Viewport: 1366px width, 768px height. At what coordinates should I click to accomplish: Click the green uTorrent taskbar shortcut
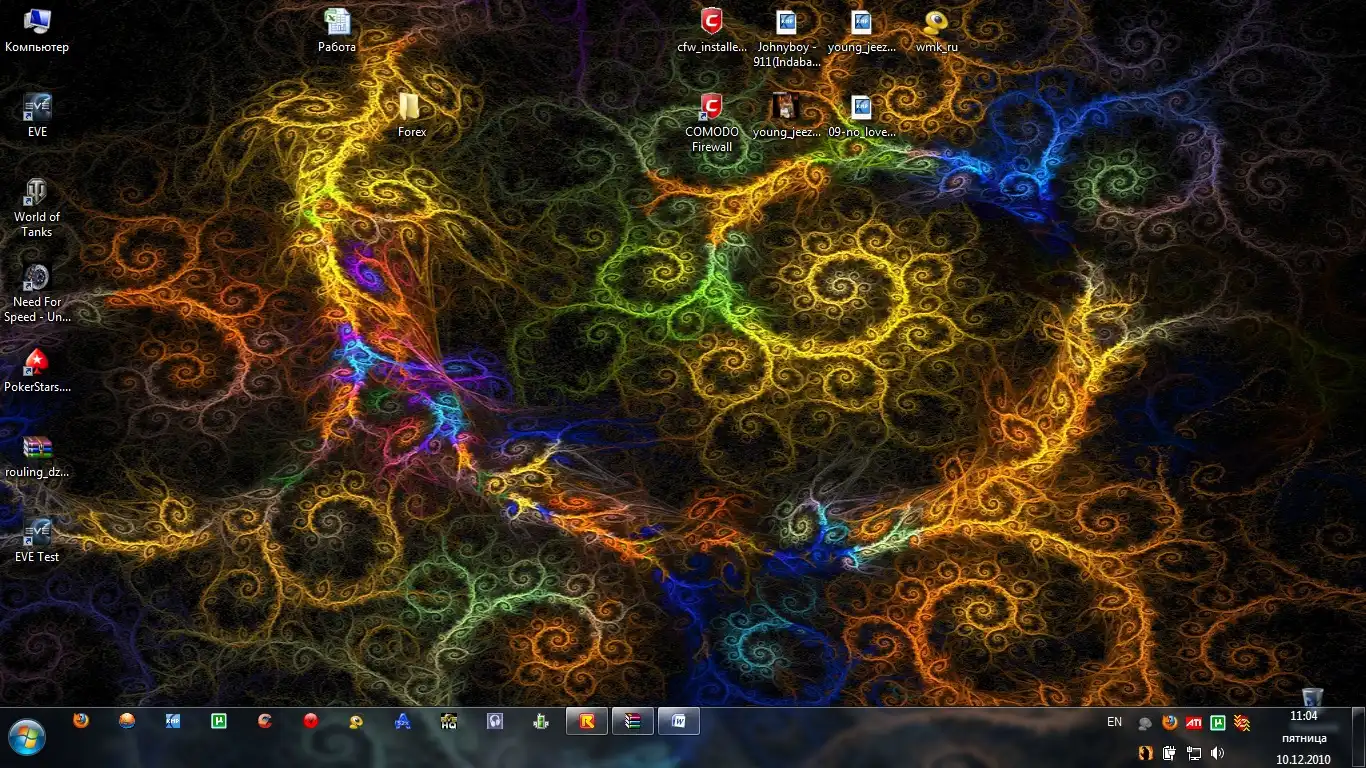[x=219, y=720]
